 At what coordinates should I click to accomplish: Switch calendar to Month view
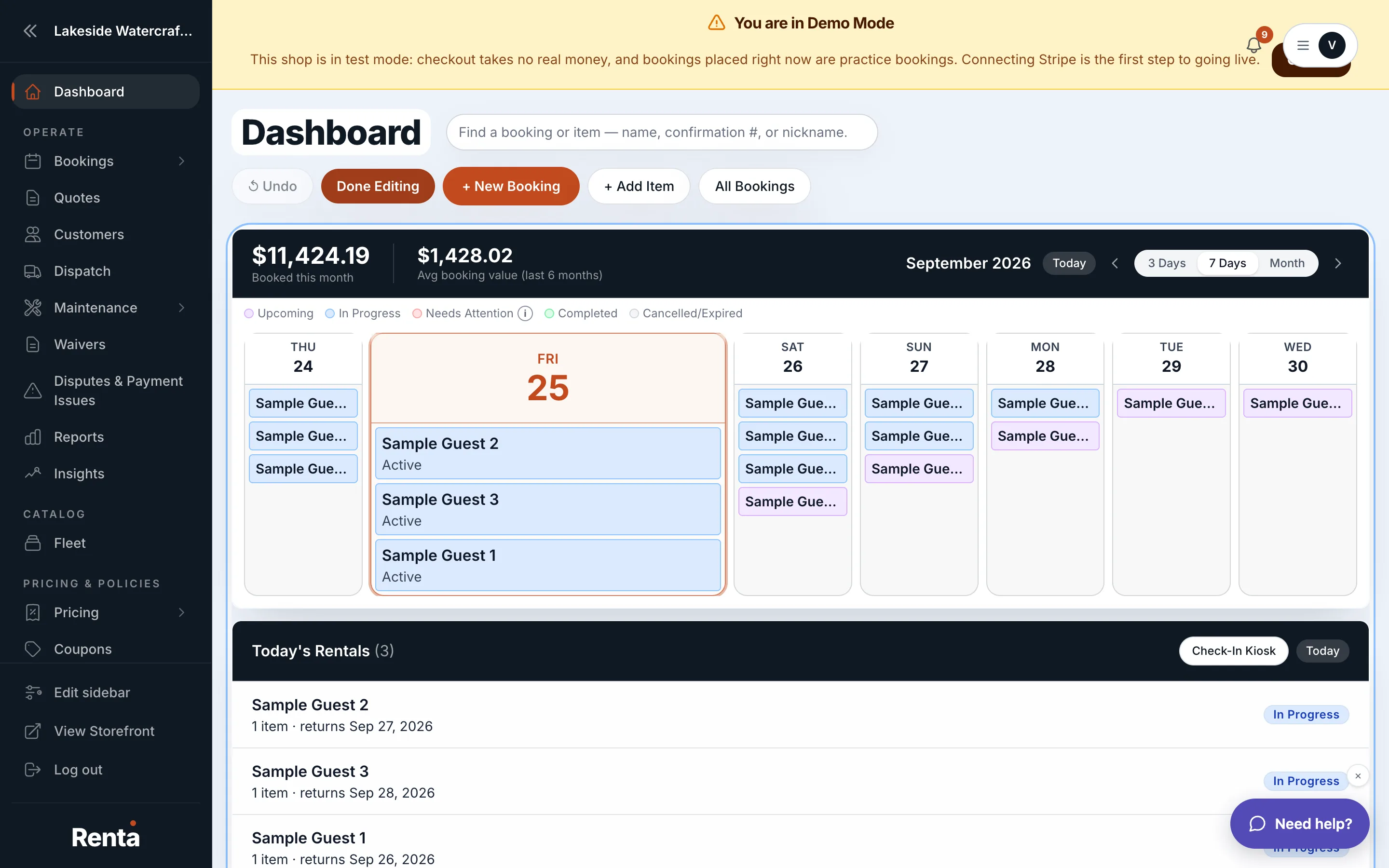(1287, 263)
